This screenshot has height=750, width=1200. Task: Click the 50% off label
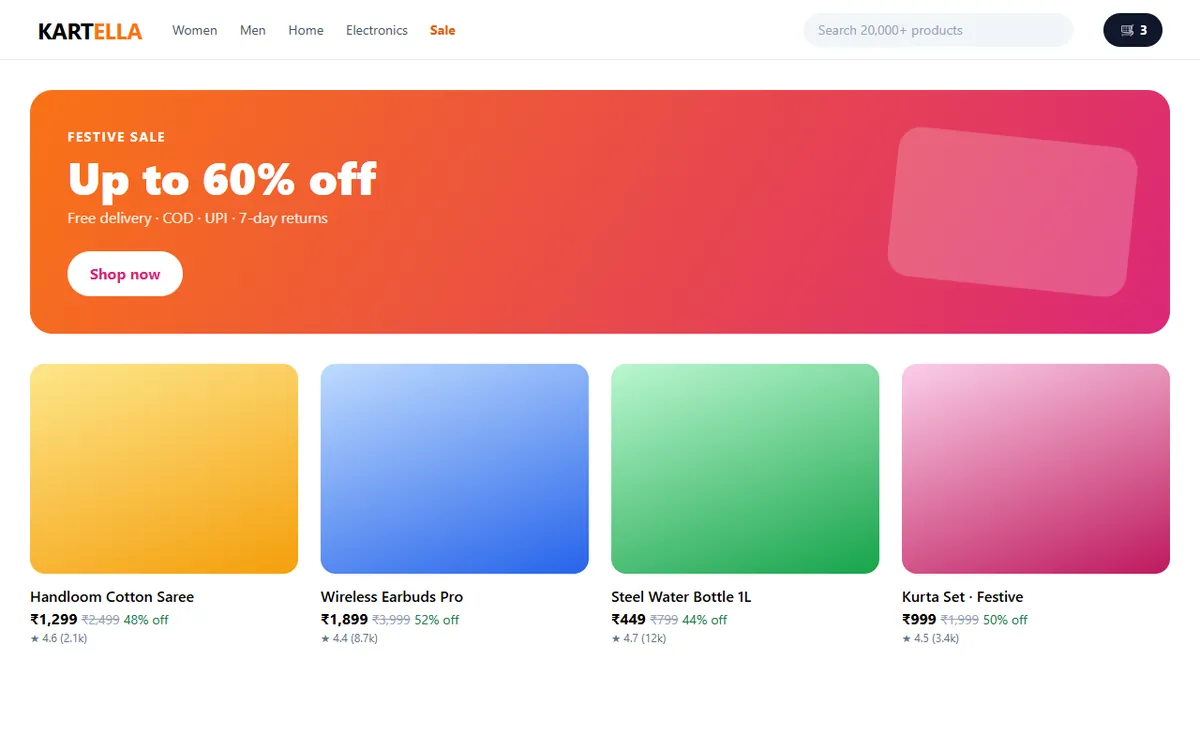pyautogui.click(x=1005, y=620)
